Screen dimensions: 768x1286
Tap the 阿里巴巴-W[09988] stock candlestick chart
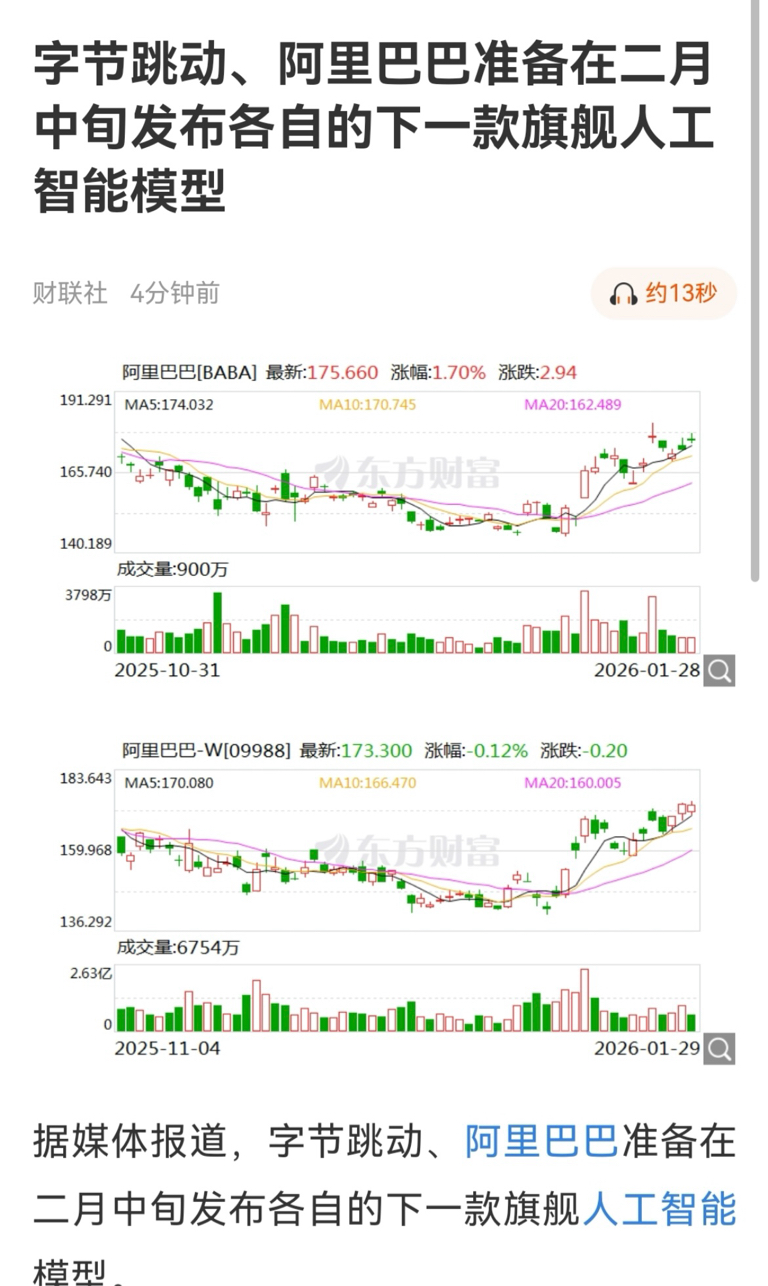point(408,850)
